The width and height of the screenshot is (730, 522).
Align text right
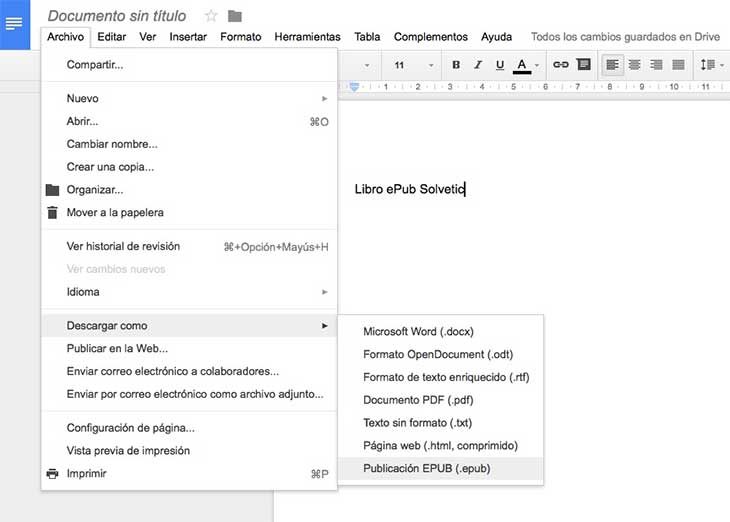[x=656, y=65]
